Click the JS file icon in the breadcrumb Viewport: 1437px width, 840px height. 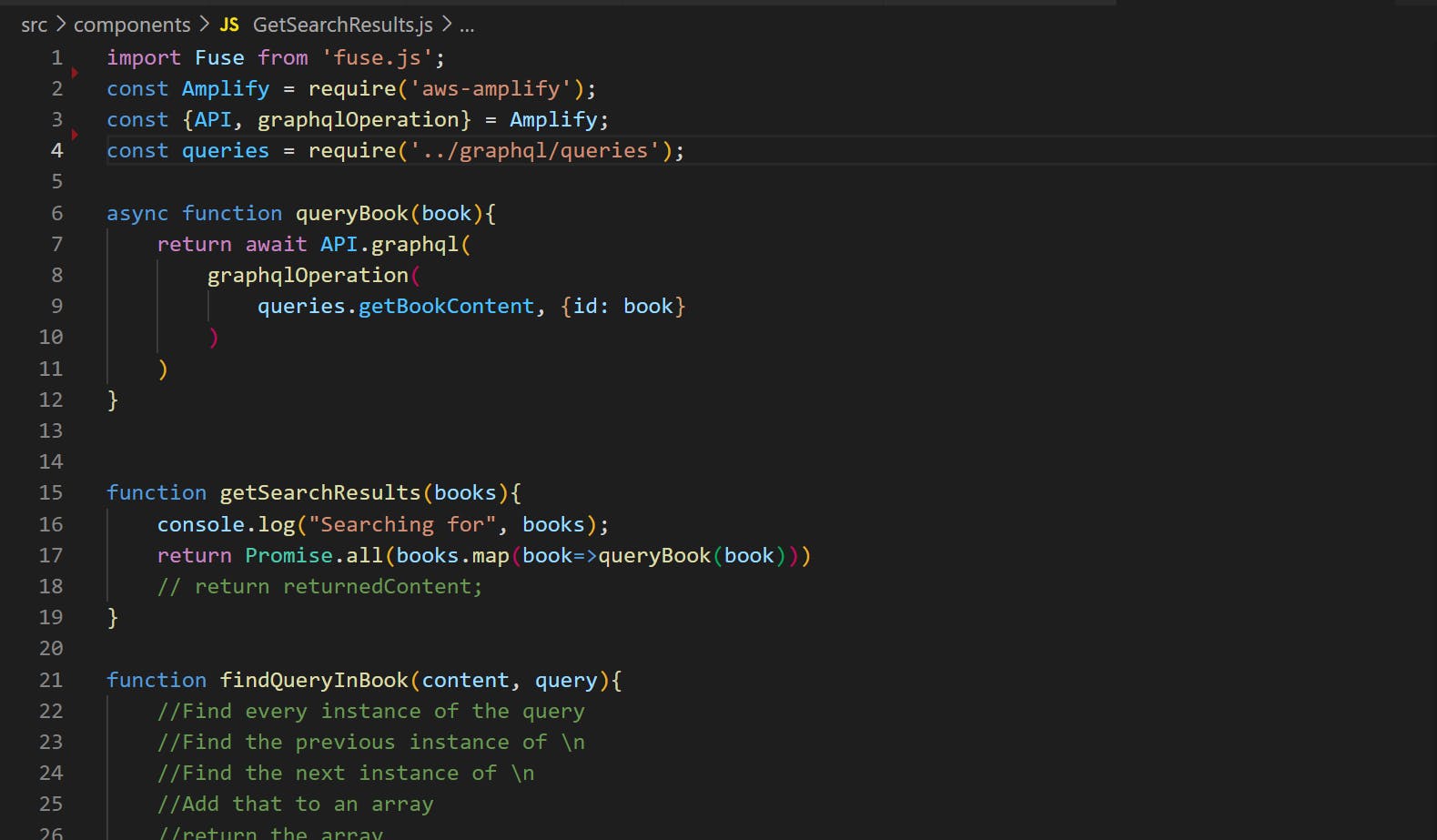pos(229,25)
